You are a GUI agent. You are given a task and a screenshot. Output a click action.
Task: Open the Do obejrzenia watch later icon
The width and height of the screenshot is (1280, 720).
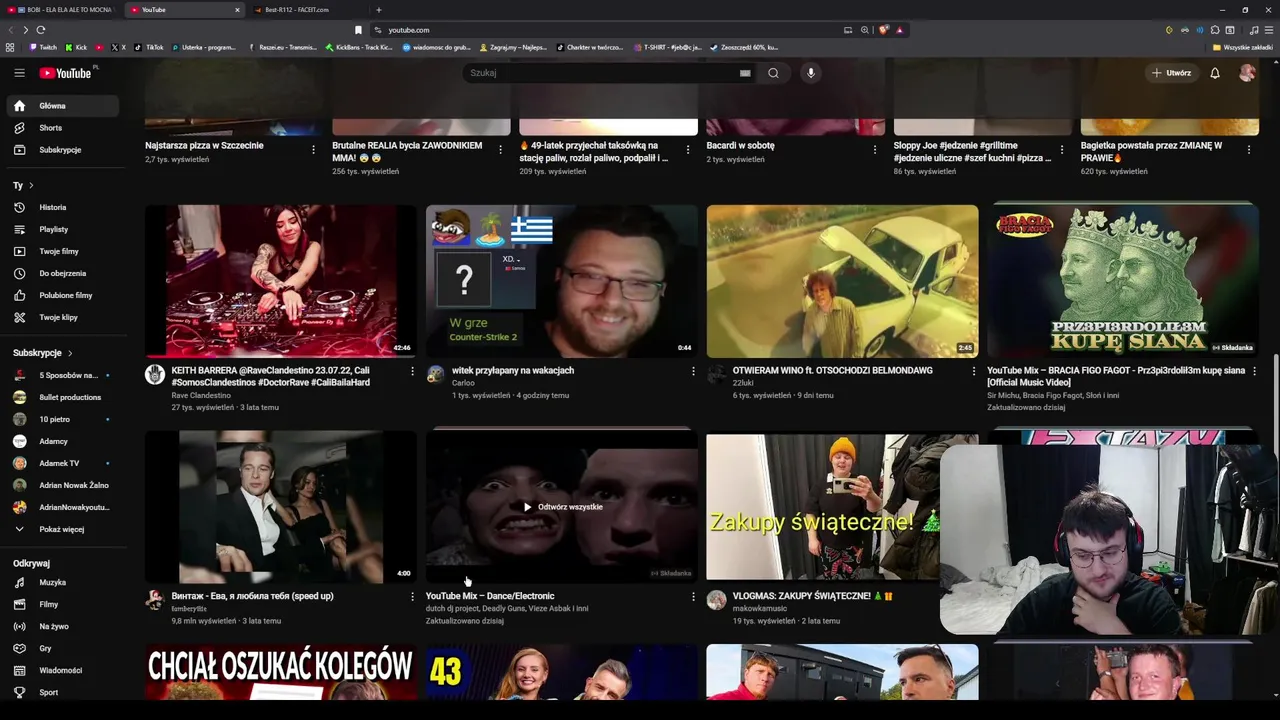[x=19, y=274]
